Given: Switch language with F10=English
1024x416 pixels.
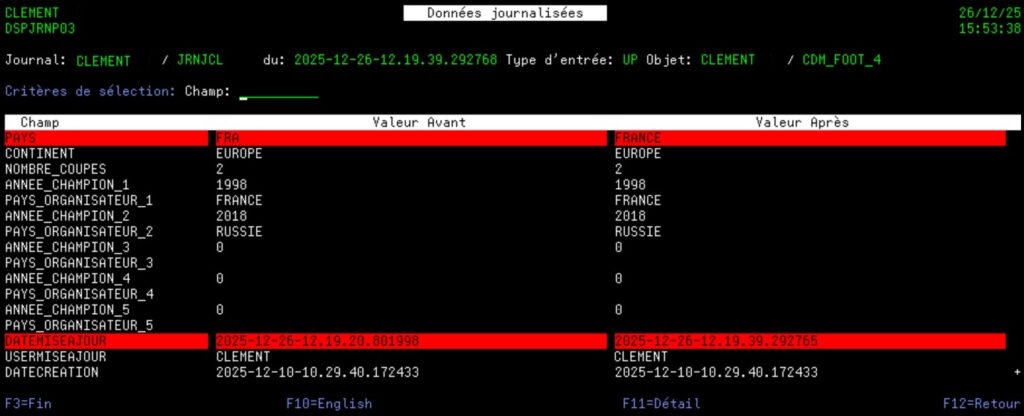Looking at the screenshot, I should (x=328, y=403).
